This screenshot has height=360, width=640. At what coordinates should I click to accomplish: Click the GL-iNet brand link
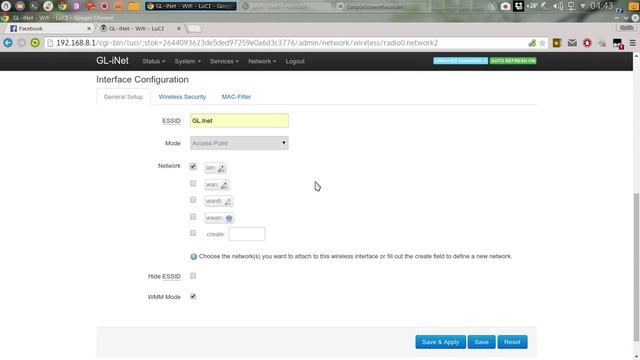point(112,60)
